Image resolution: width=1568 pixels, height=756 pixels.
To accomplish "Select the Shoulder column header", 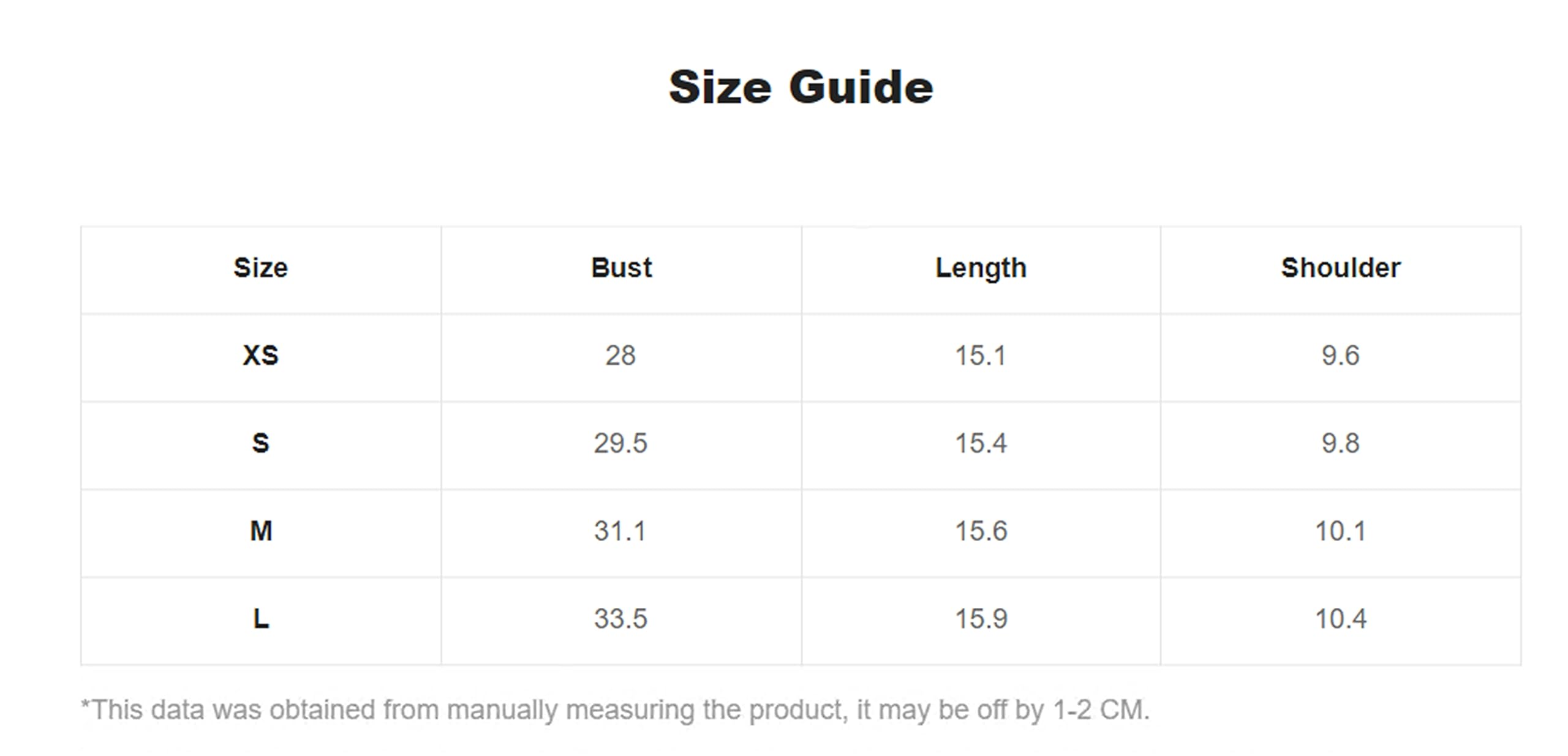I will coord(1341,268).
